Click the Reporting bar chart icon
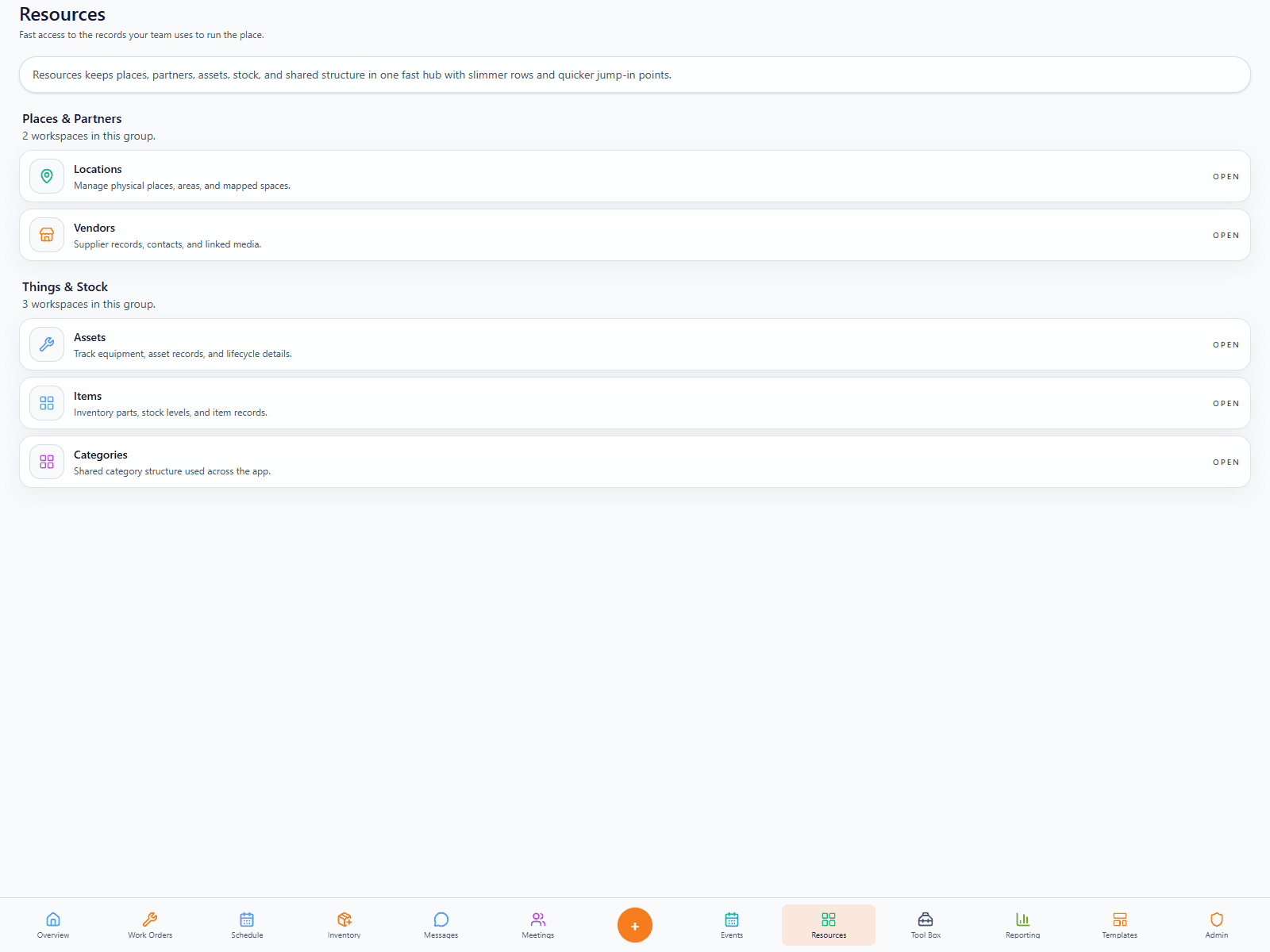This screenshot has height=952, width=1270. 1022,919
